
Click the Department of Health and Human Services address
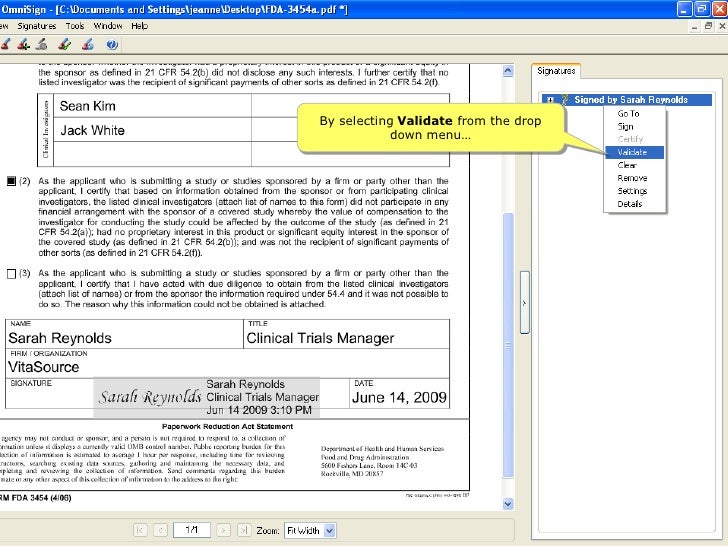pos(382,461)
